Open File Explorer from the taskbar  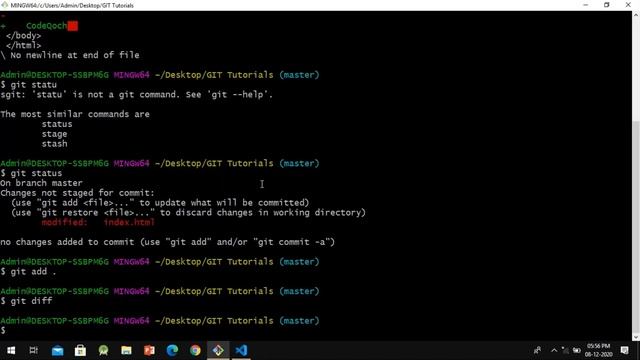pyautogui.click(x=126, y=350)
